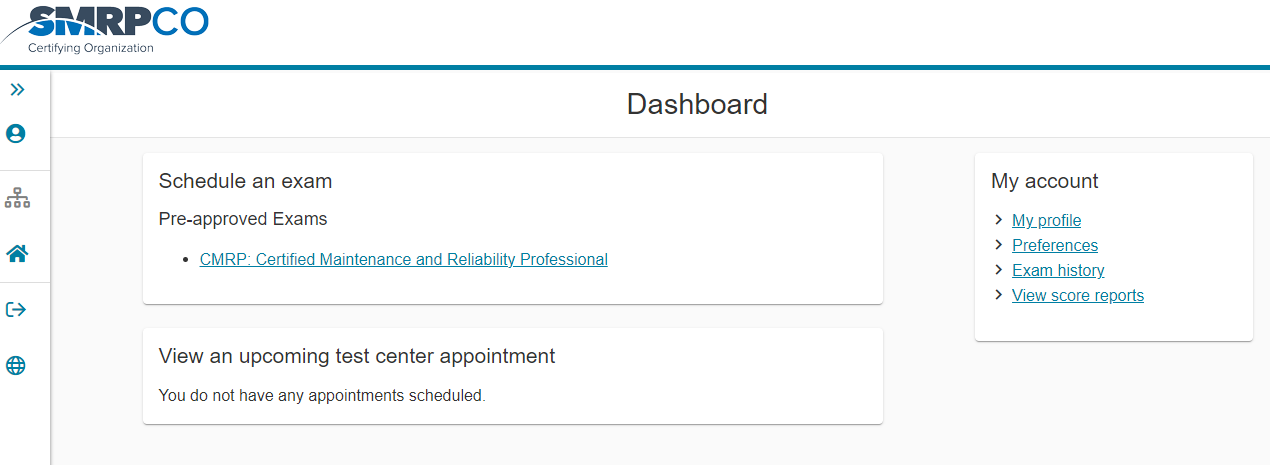Click the sign out icon in the sidebar
Viewport: 1270px width, 465px height.
(16, 310)
